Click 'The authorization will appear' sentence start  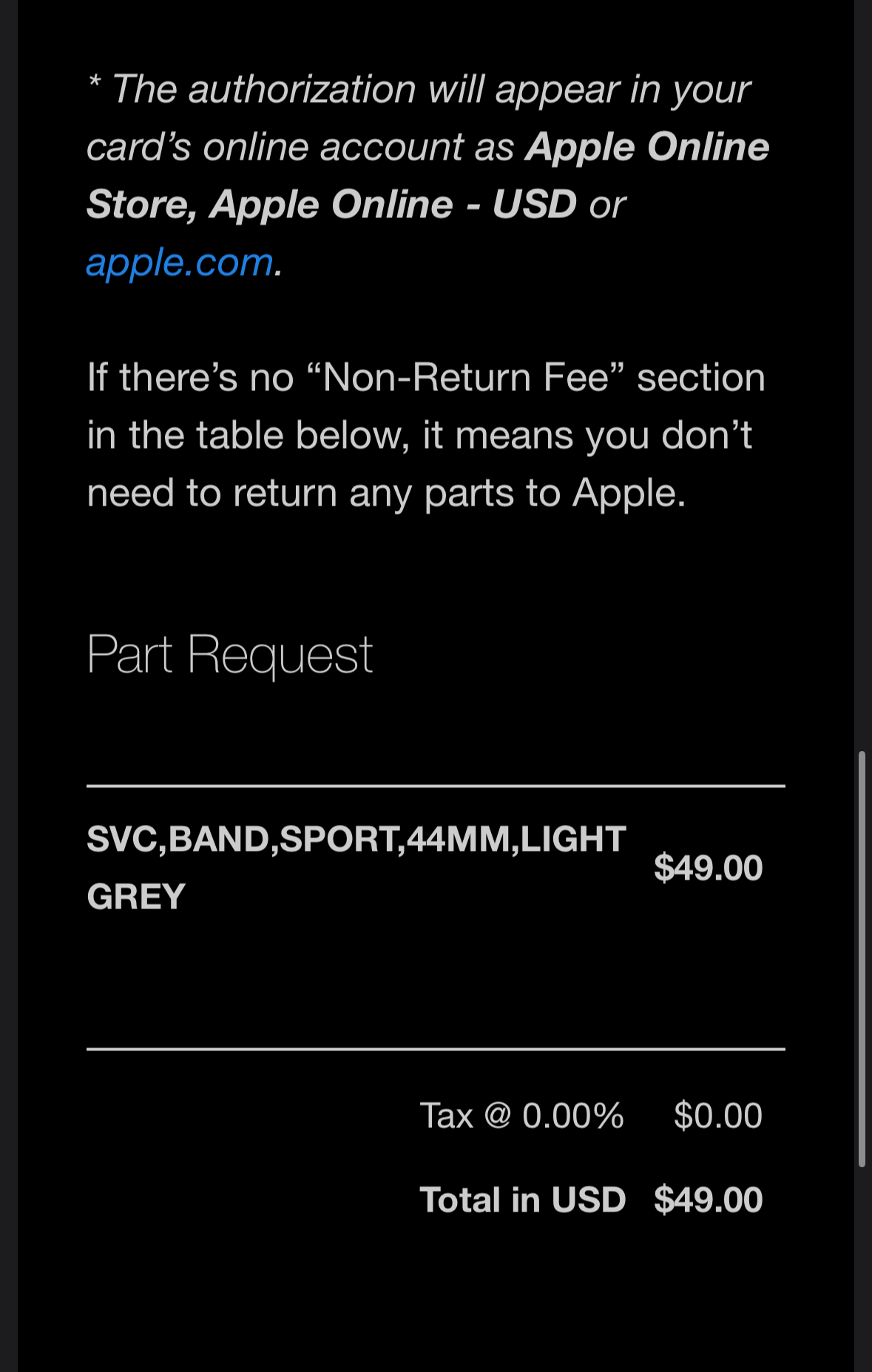(296, 89)
